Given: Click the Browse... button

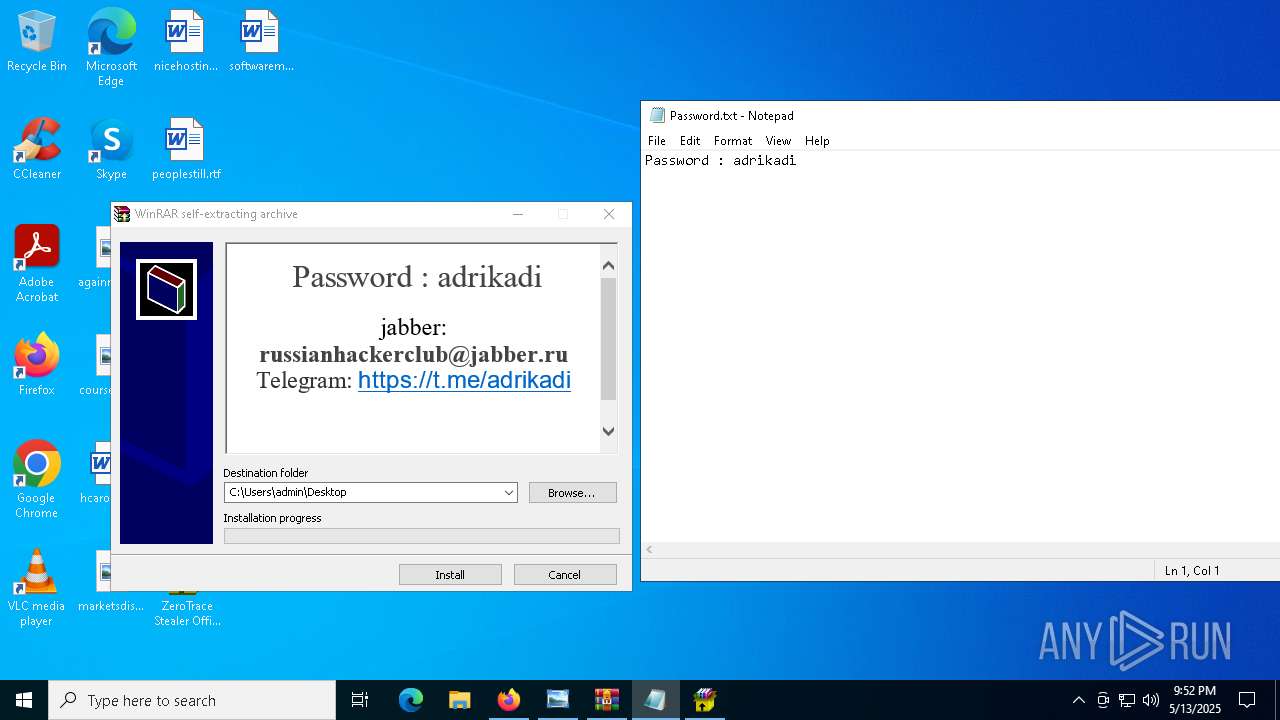Looking at the screenshot, I should 572,493.
